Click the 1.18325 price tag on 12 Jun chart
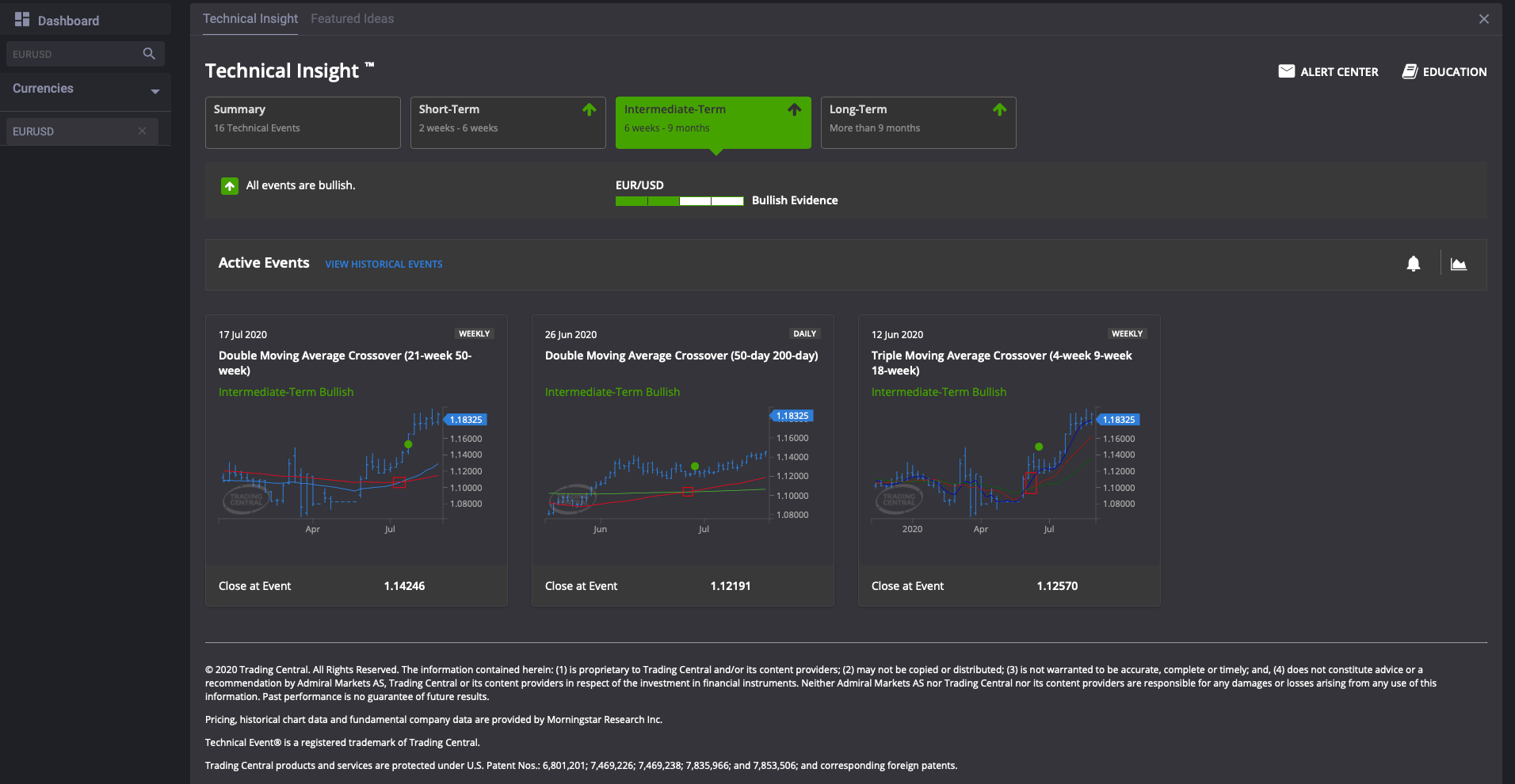This screenshot has height=784, width=1515. point(1119,420)
